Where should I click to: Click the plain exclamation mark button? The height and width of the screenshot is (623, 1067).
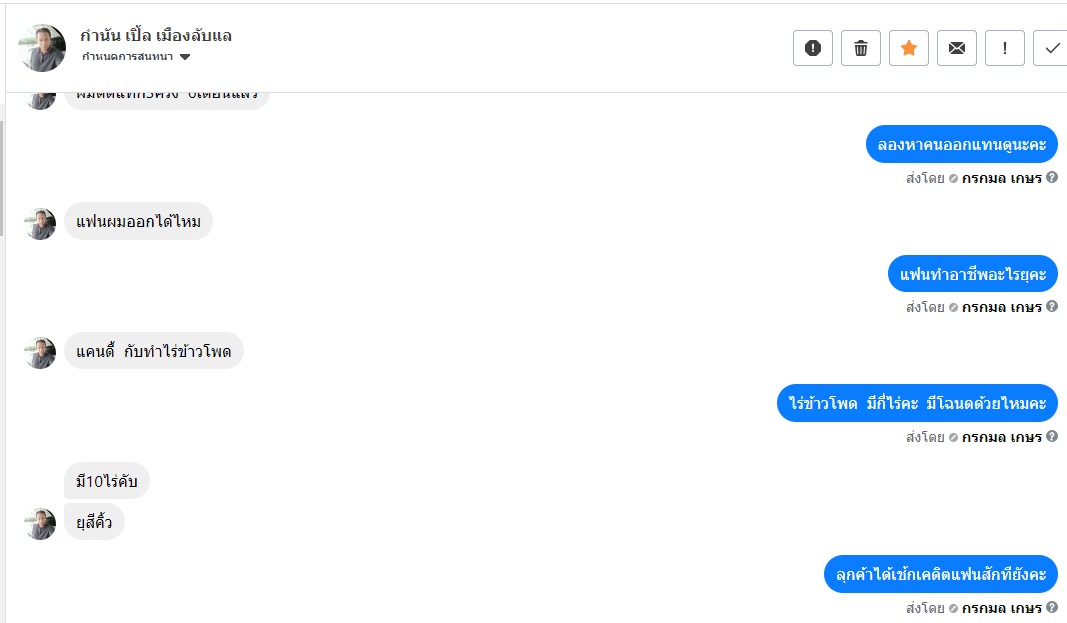tap(1004, 48)
